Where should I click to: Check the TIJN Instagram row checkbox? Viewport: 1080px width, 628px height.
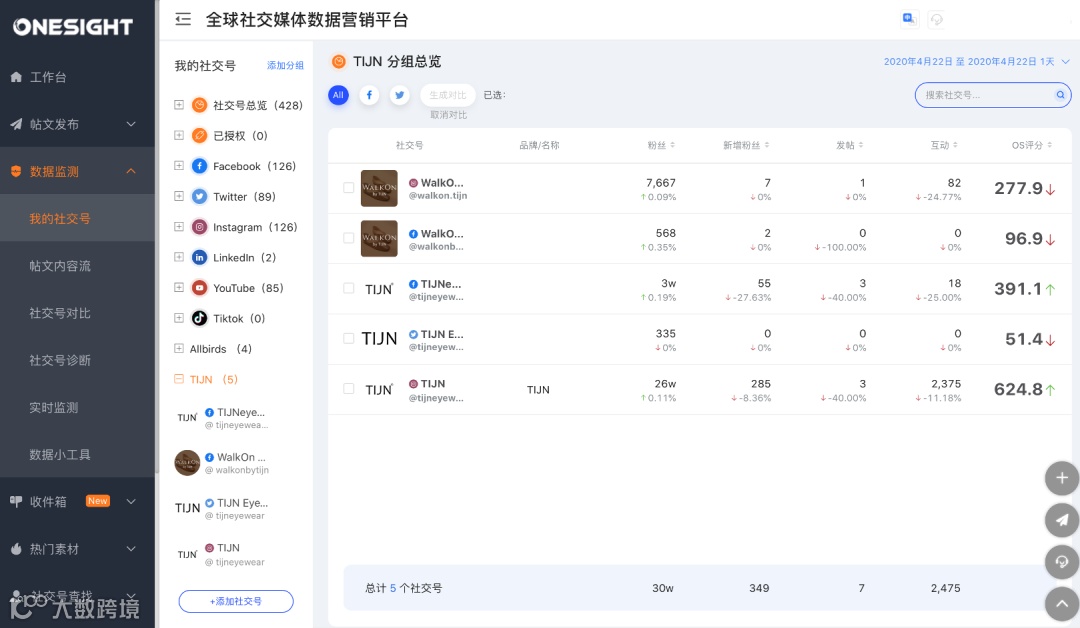pos(349,388)
